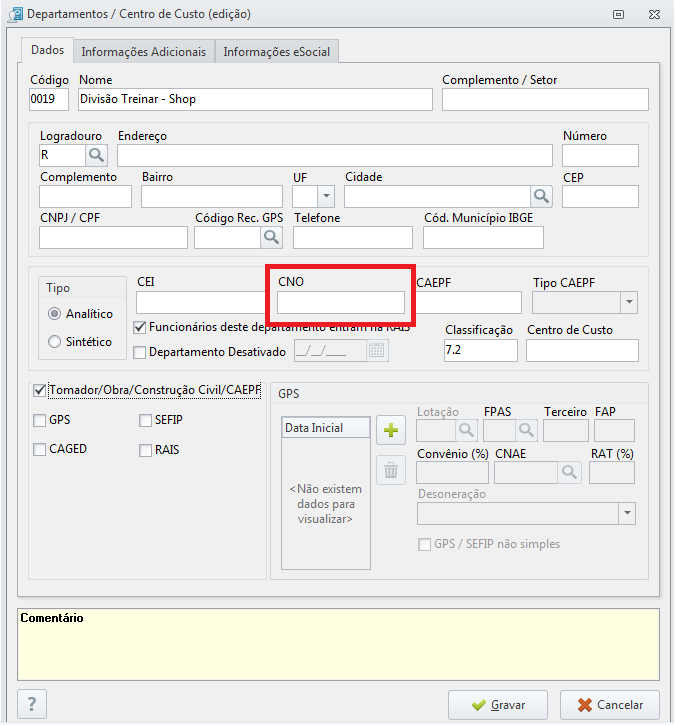Image resolution: width=675 pixels, height=725 pixels.
Task: Click the Departamento Desativado date field
Action: tap(331, 350)
